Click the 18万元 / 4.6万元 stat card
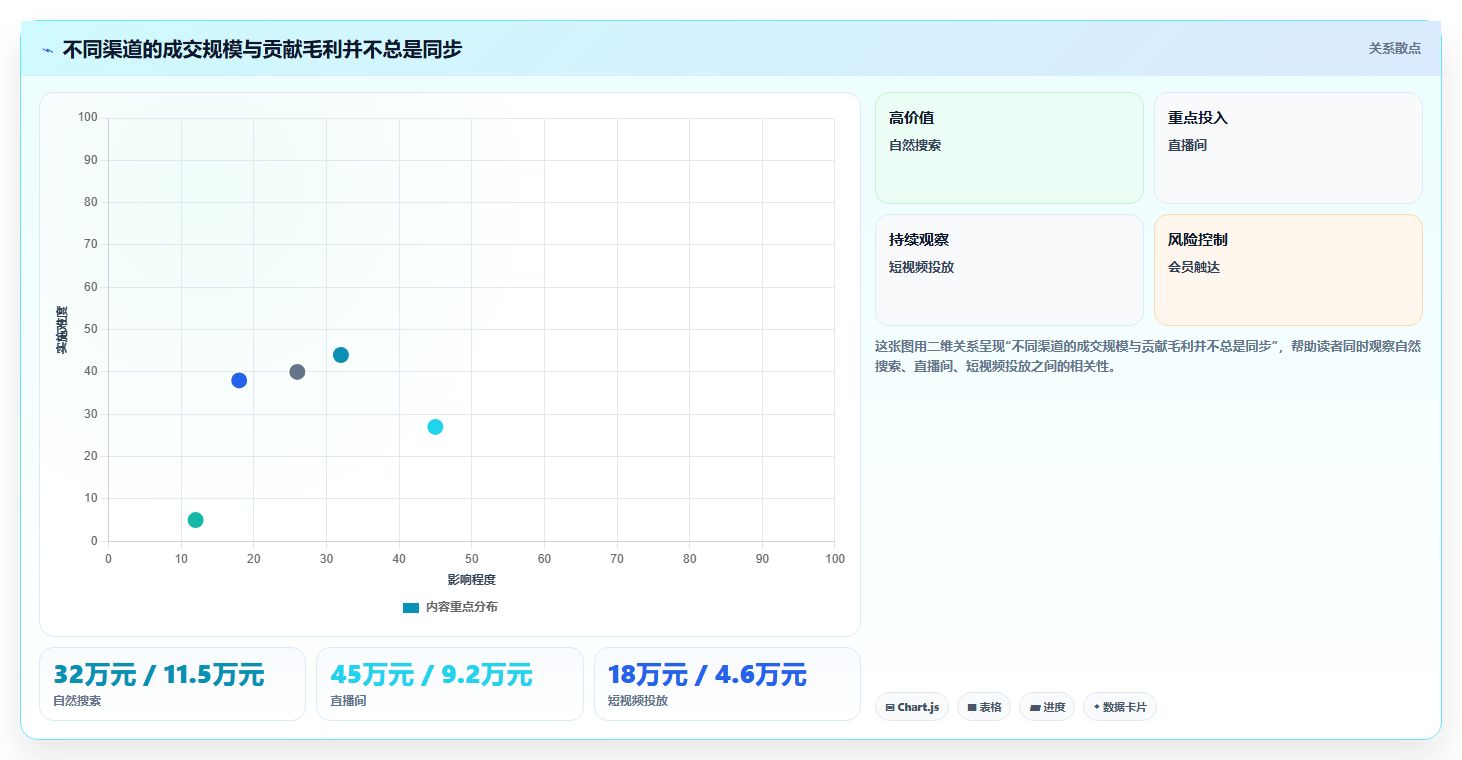This screenshot has width=1462, height=760. coord(727,684)
